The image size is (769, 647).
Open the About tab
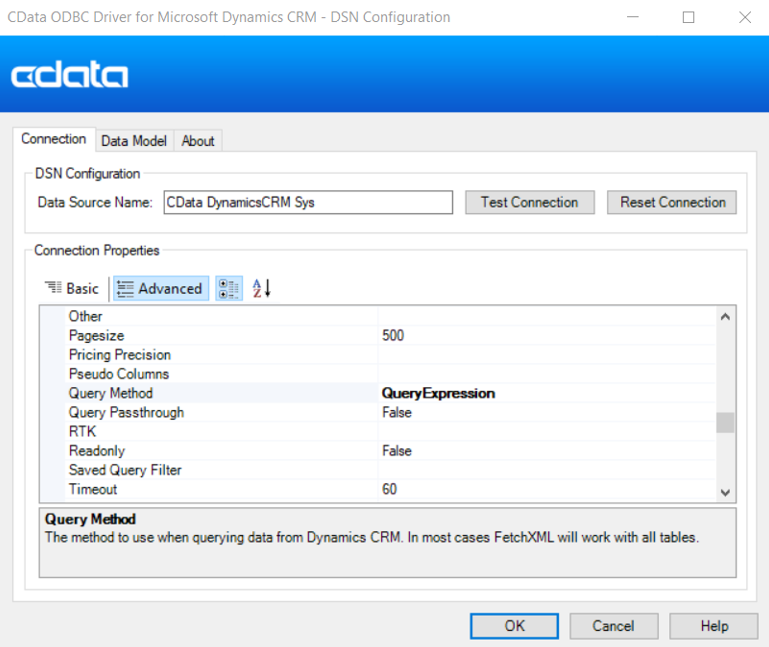(198, 141)
